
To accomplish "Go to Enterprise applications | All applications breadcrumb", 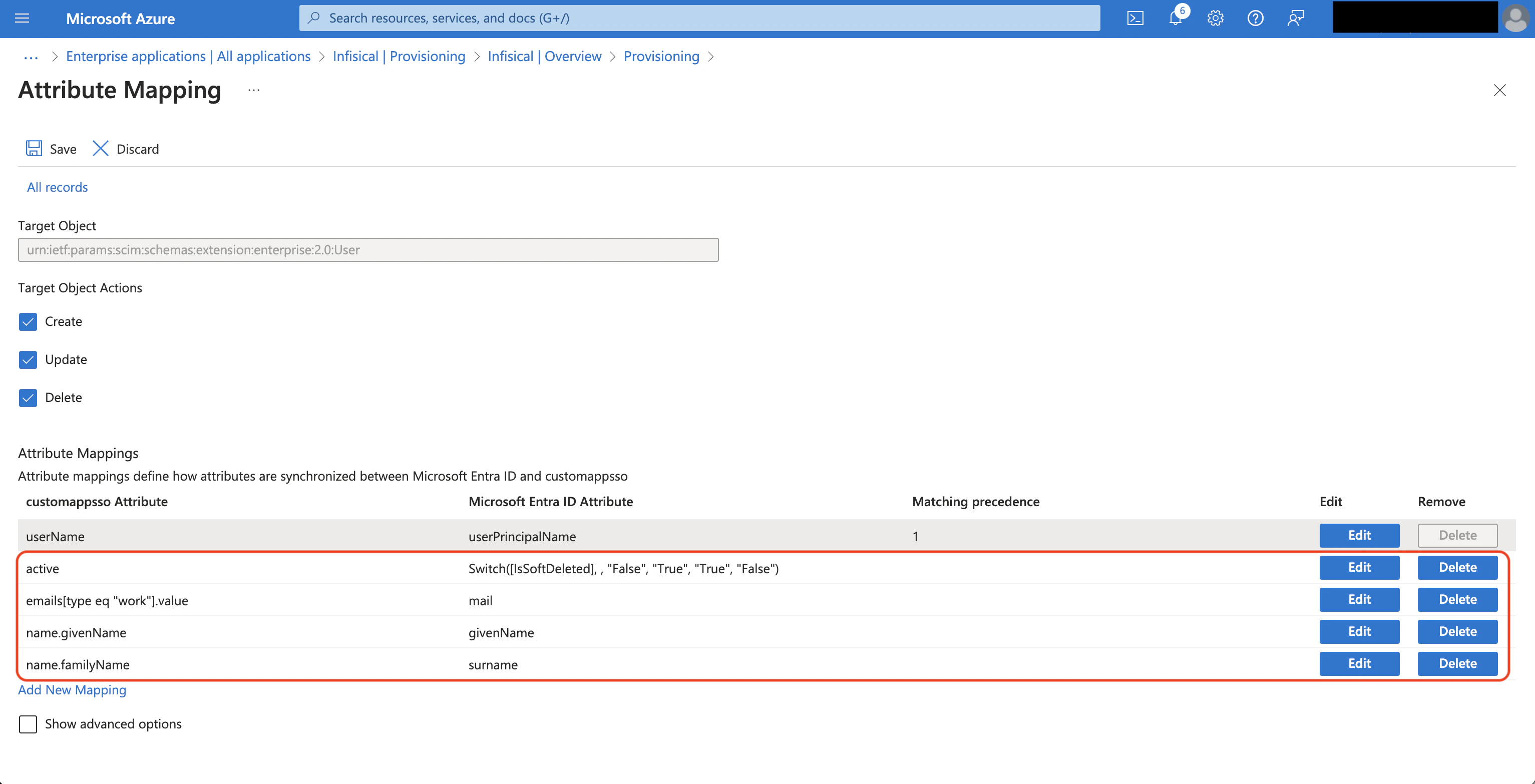I will [188, 56].
